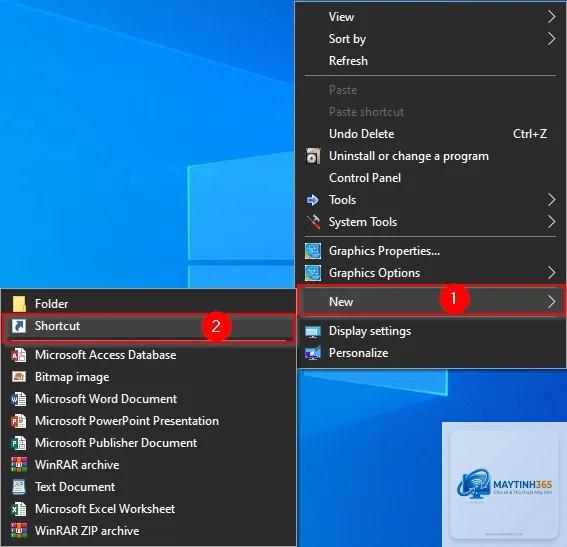Click the PowerPoint Presentation icon

tap(19, 421)
